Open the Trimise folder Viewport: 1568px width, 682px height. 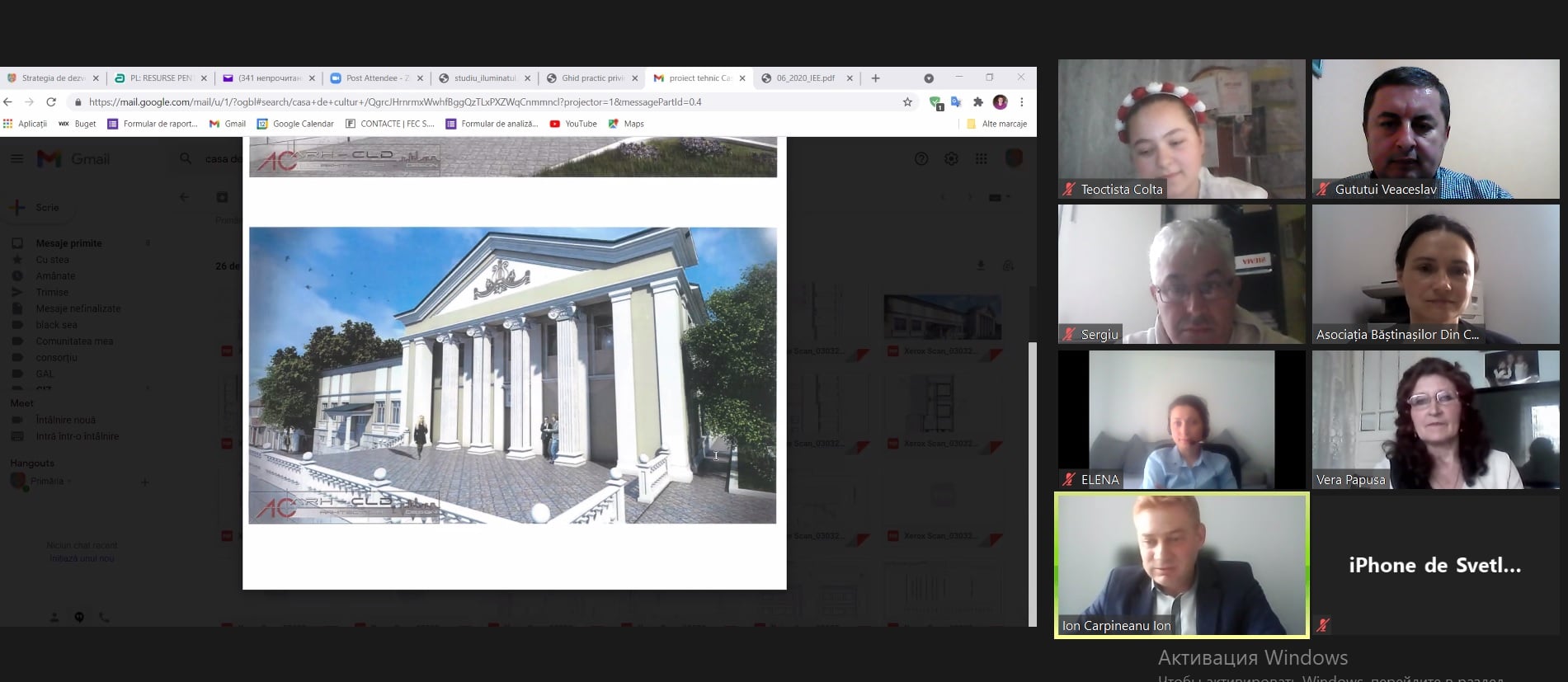pyautogui.click(x=52, y=293)
